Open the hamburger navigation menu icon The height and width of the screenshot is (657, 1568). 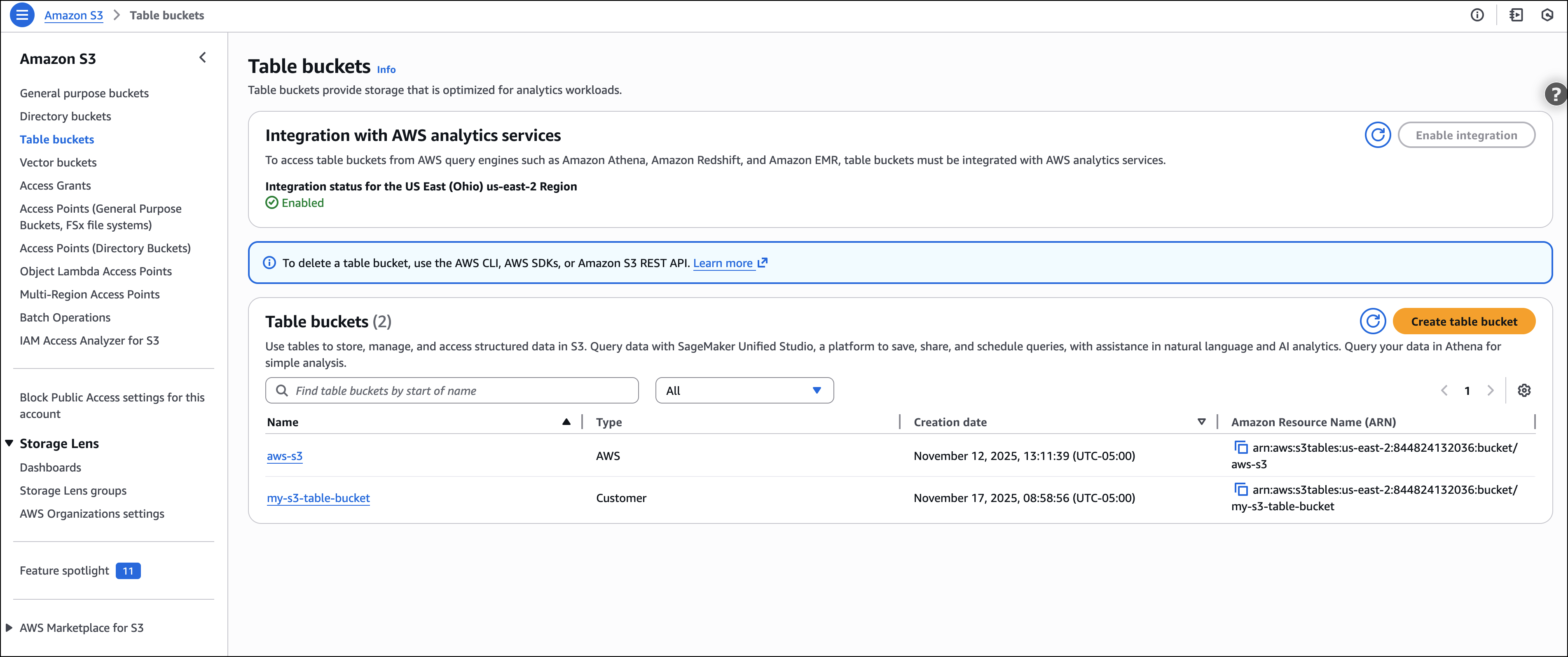point(22,15)
